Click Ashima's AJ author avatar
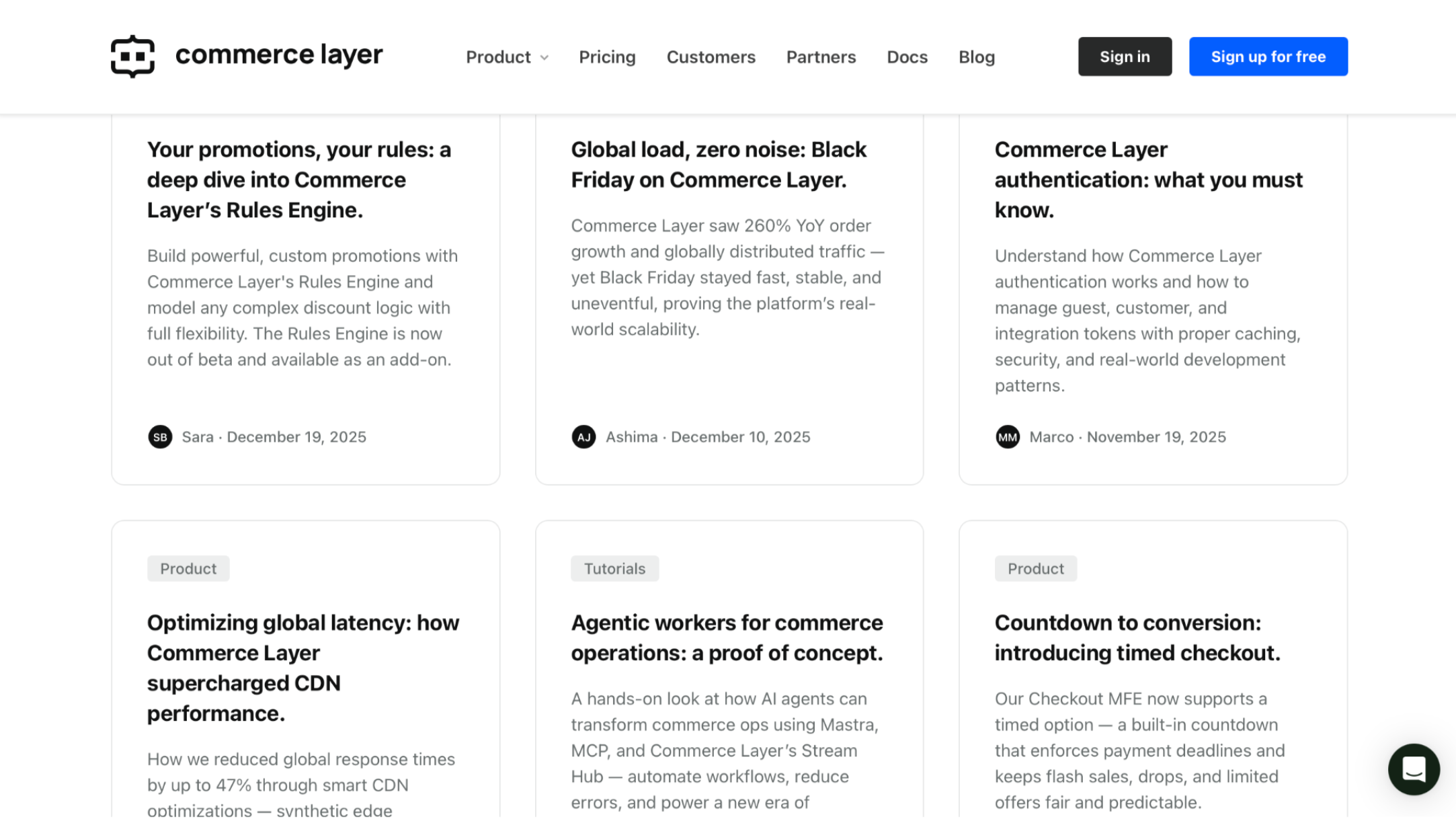1456x819 pixels. coord(583,437)
